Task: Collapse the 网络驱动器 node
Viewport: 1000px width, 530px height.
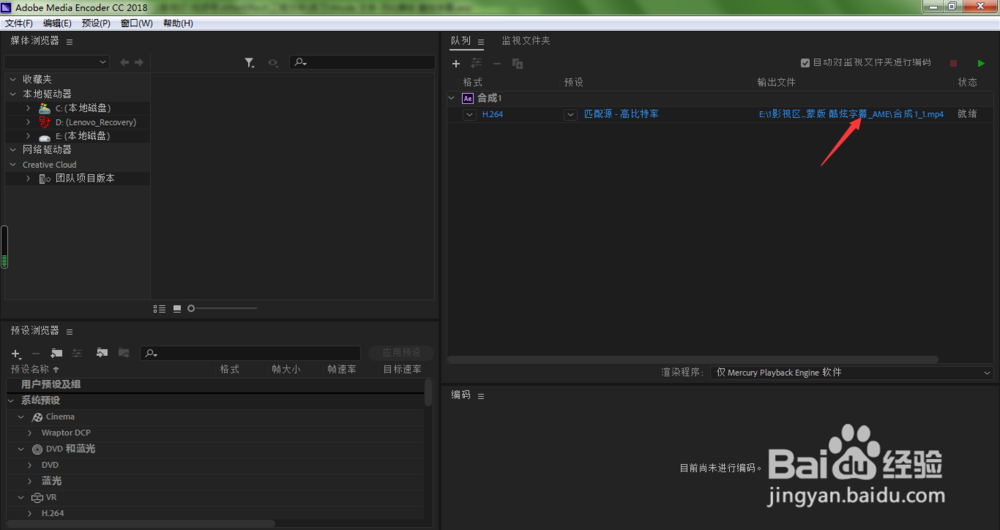Action: (13, 150)
